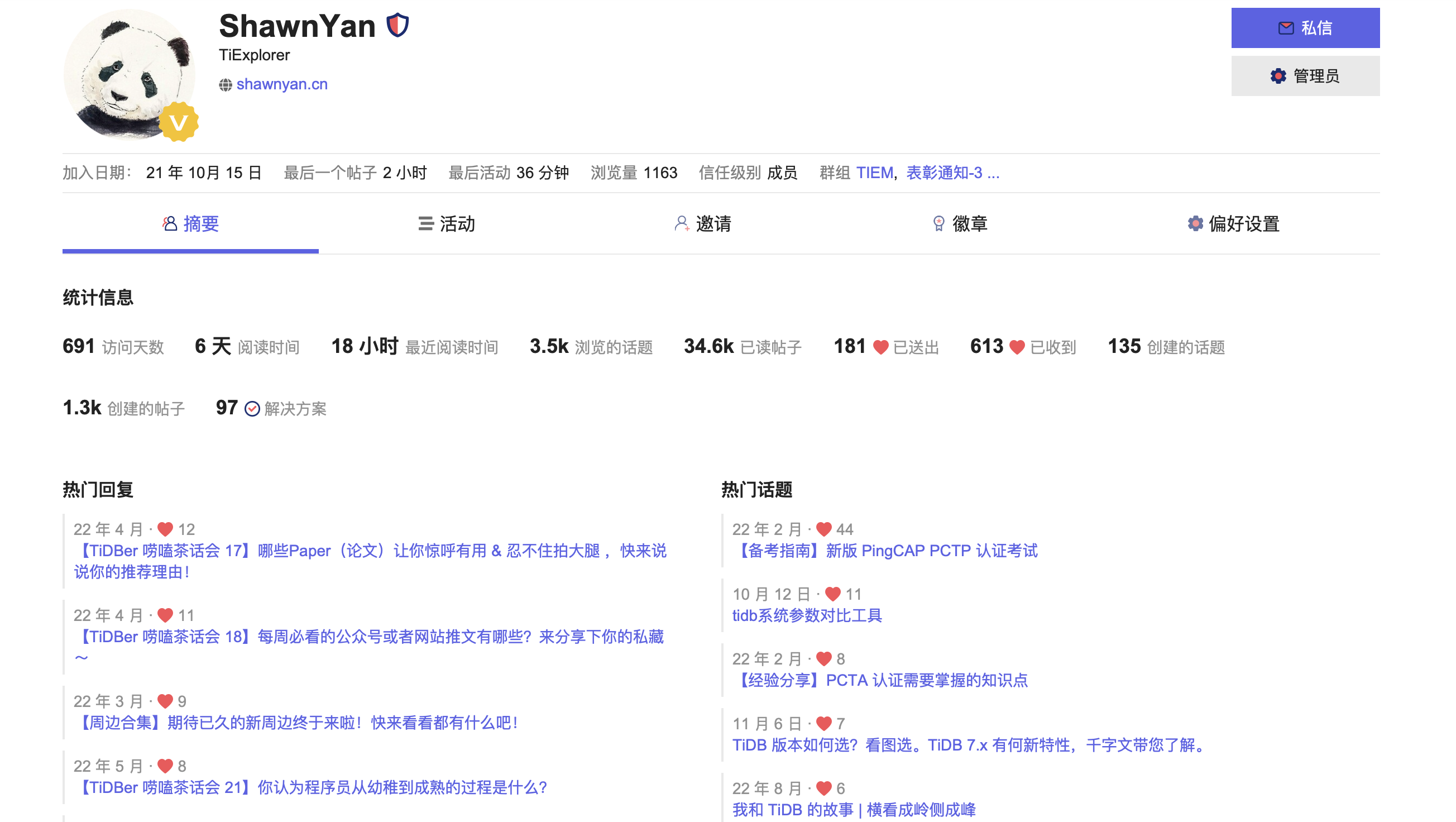Open 我和 TiDB 的故事 topic
Viewport: 1456px width, 822px height.
(854, 809)
